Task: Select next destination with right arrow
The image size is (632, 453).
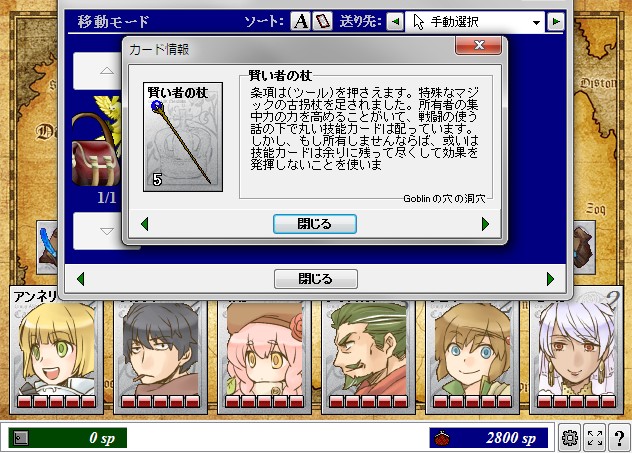Action: tap(555, 21)
